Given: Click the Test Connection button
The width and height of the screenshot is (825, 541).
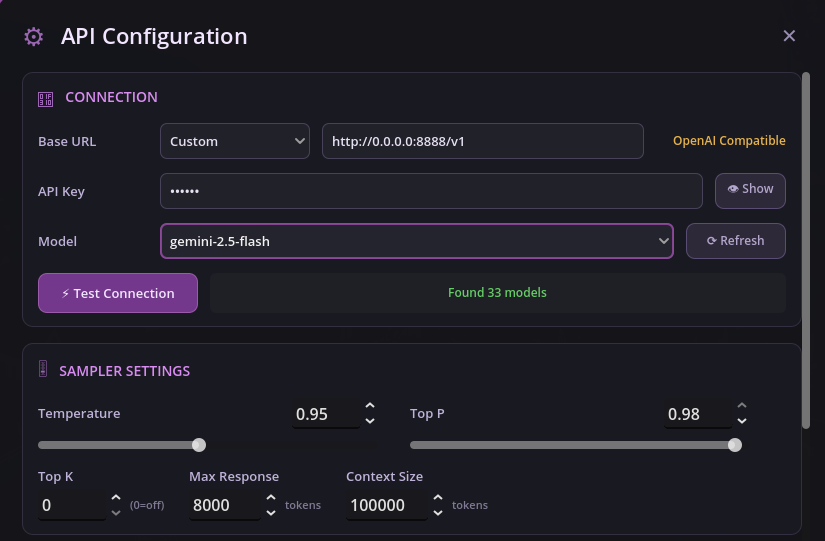Looking at the screenshot, I should [x=118, y=293].
